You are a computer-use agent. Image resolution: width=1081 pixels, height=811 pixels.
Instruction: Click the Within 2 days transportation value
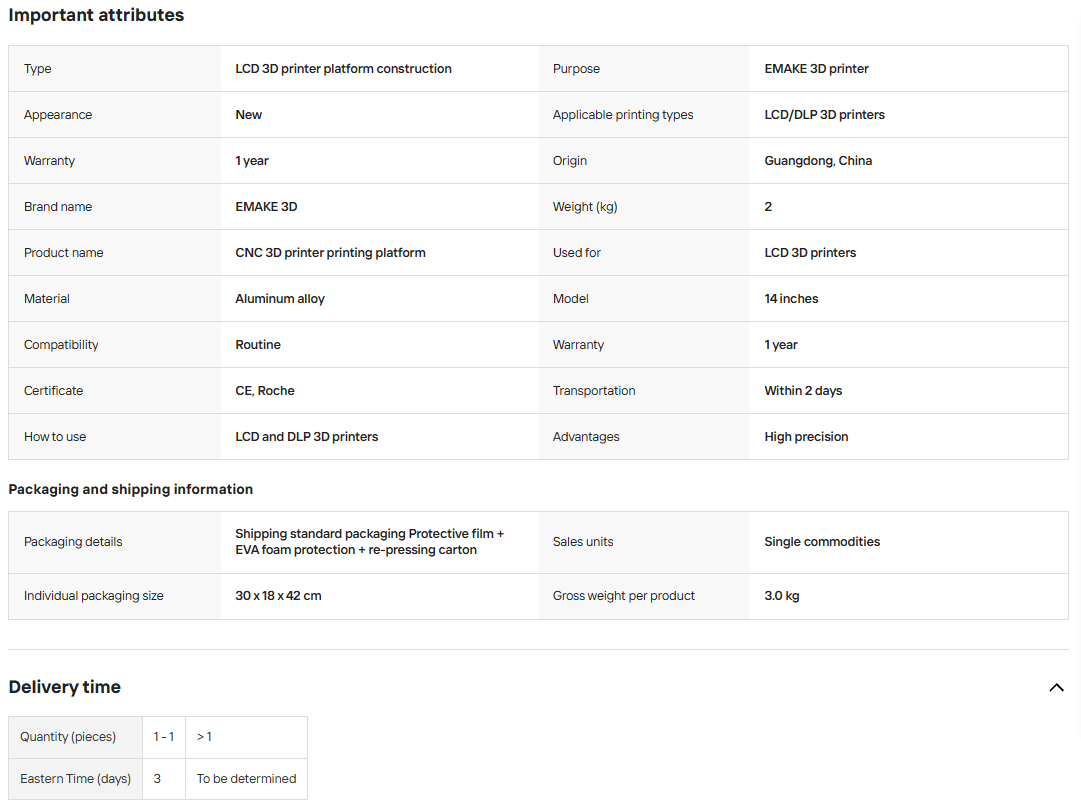pyautogui.click(x=803, y=391)
